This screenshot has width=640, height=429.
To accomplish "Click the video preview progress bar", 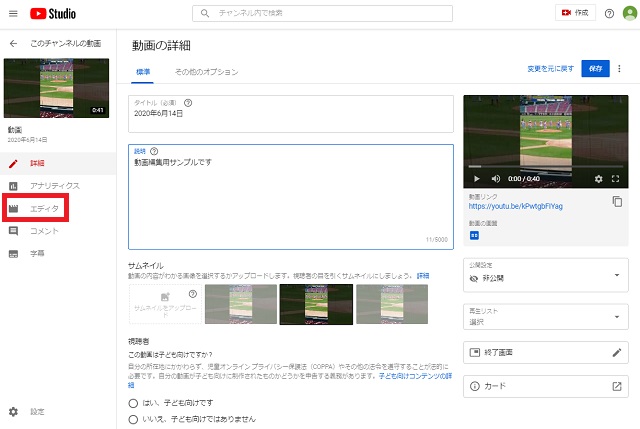I will point(546,167).
